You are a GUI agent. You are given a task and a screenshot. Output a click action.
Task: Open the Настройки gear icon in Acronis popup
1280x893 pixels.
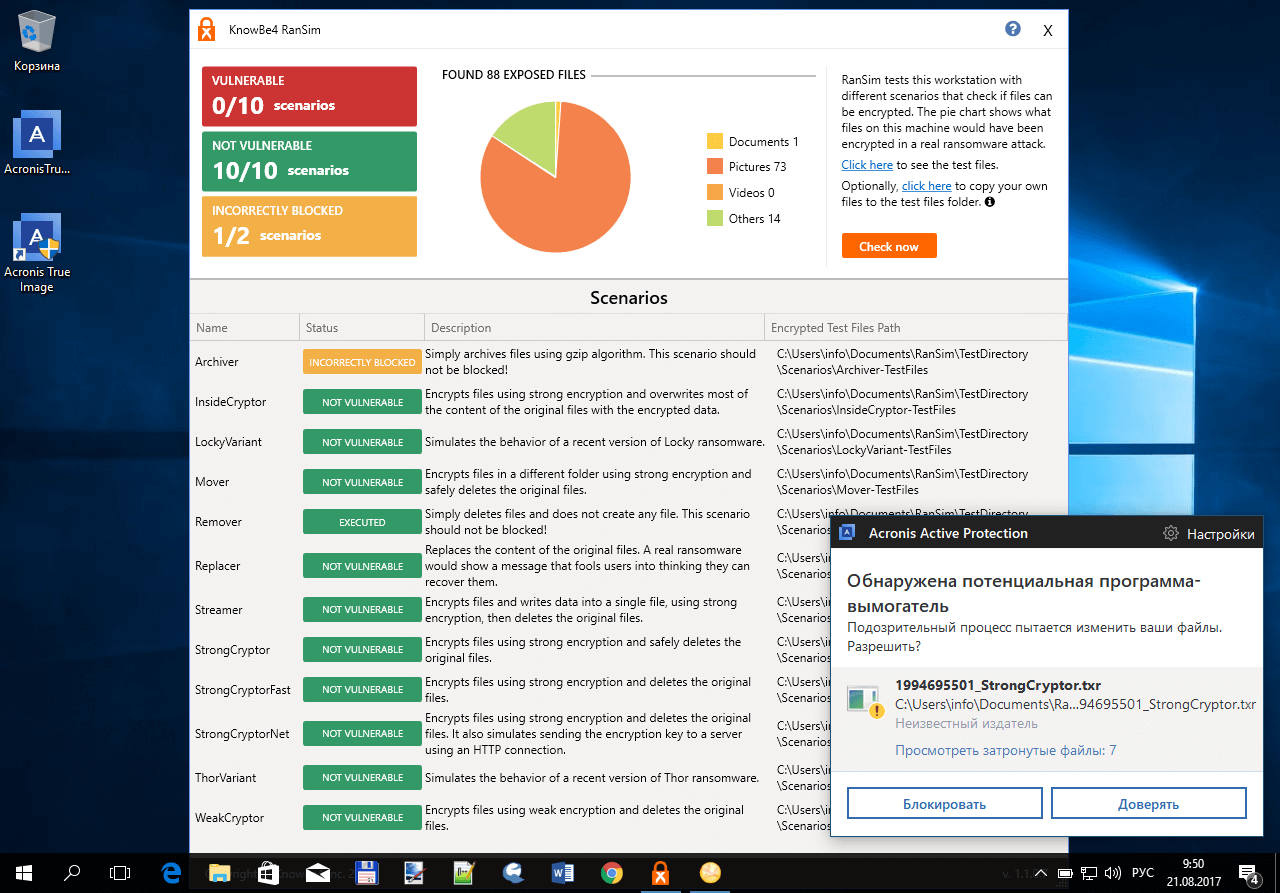click(1170, 533)
